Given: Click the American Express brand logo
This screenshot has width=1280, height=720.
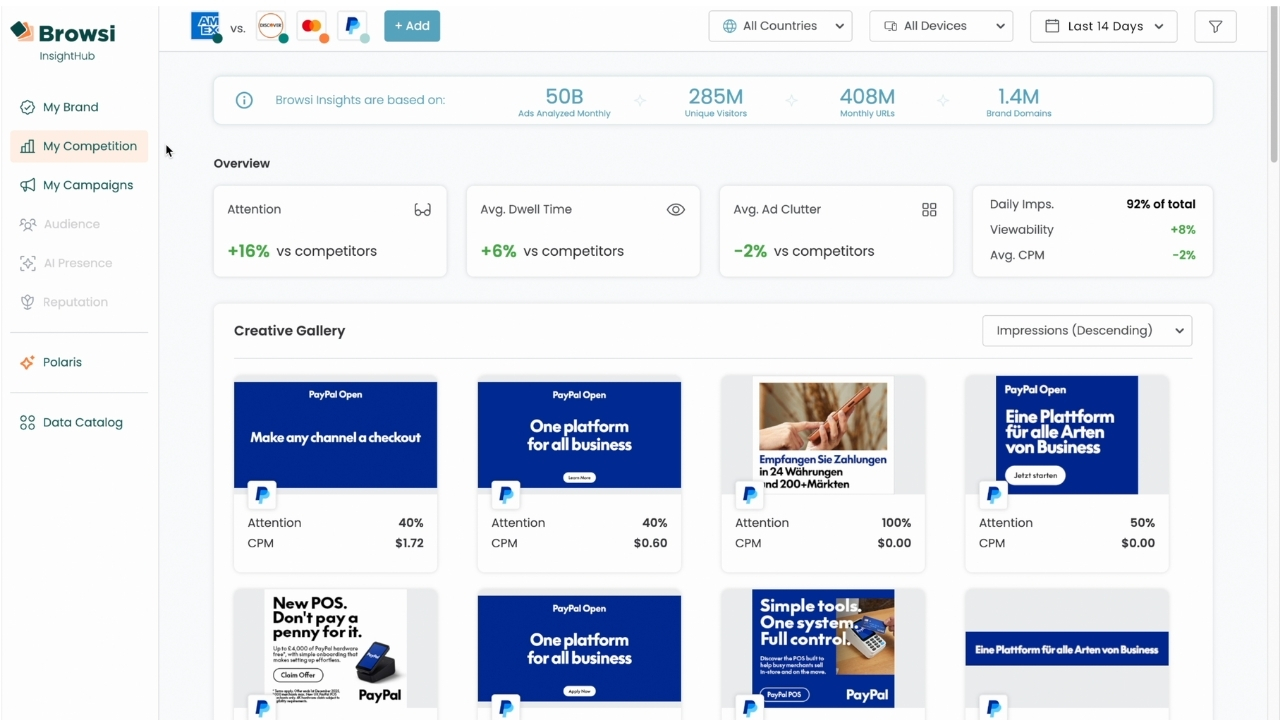Looking at the screenshot, I should [205, 26].
